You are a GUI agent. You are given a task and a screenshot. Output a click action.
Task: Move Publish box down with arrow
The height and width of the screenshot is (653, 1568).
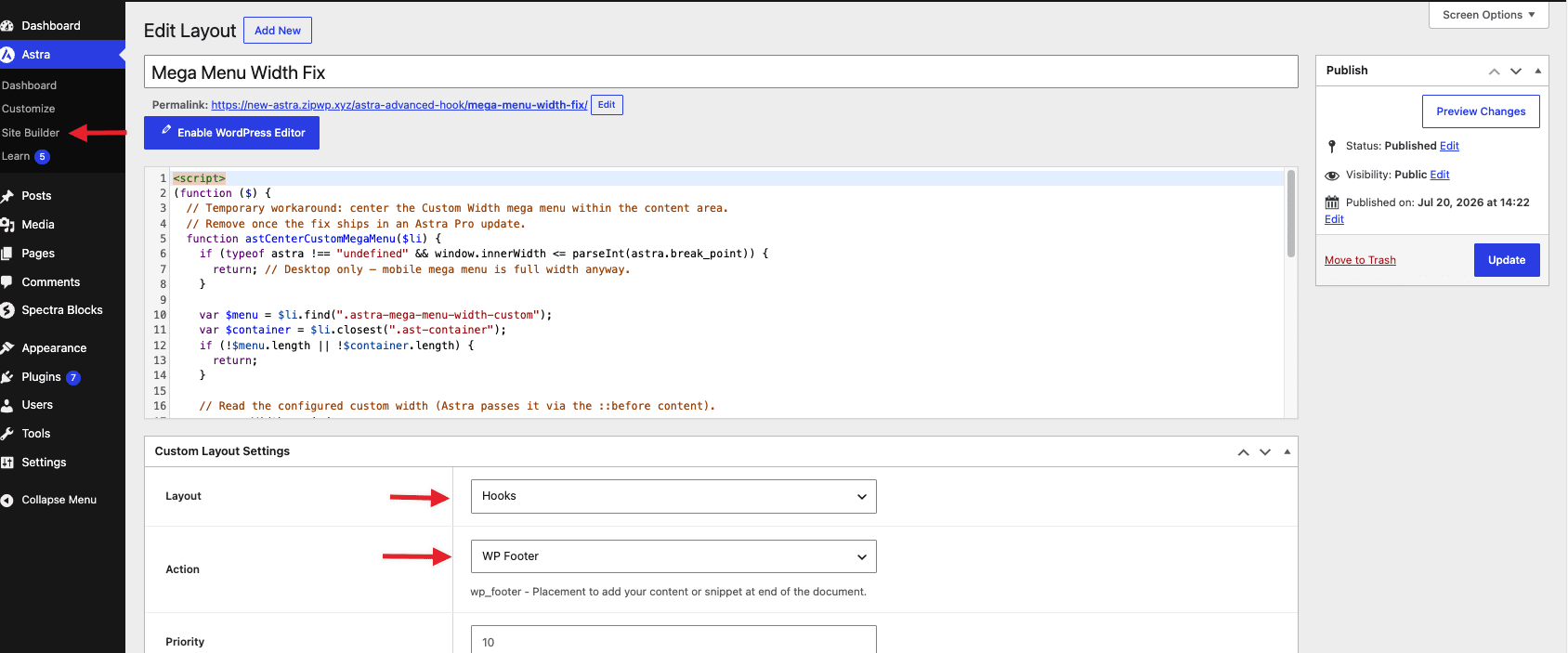pos(1516,71)
